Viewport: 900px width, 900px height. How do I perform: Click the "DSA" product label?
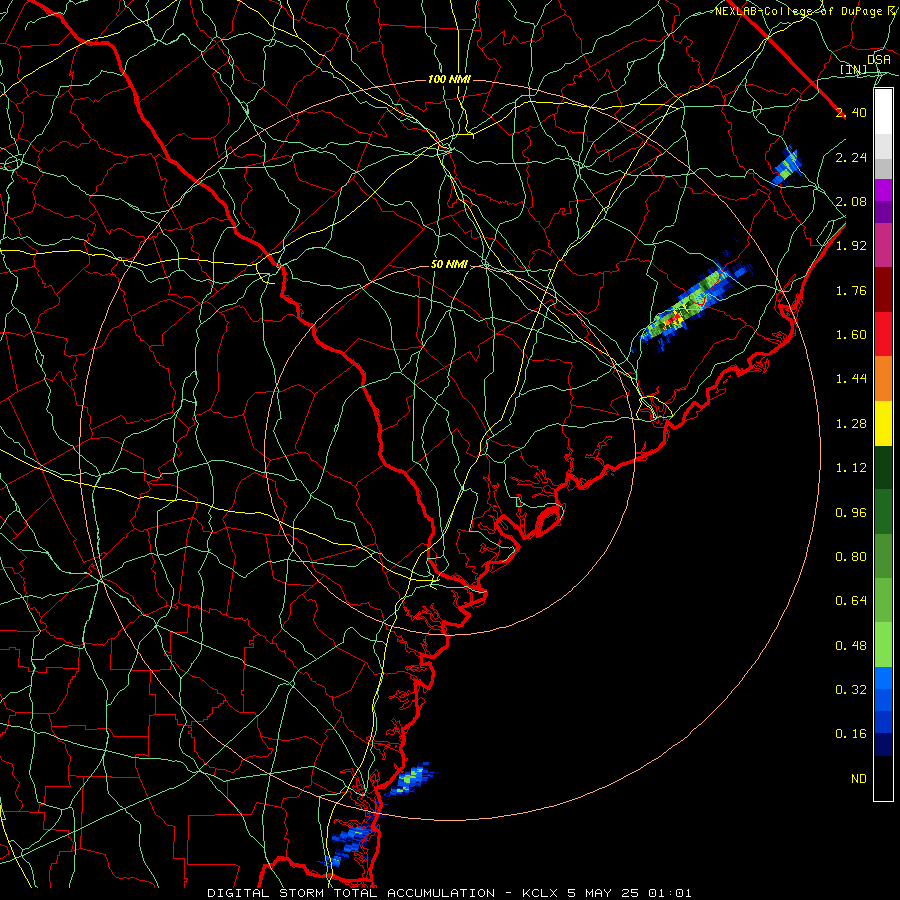pos(879,59)
